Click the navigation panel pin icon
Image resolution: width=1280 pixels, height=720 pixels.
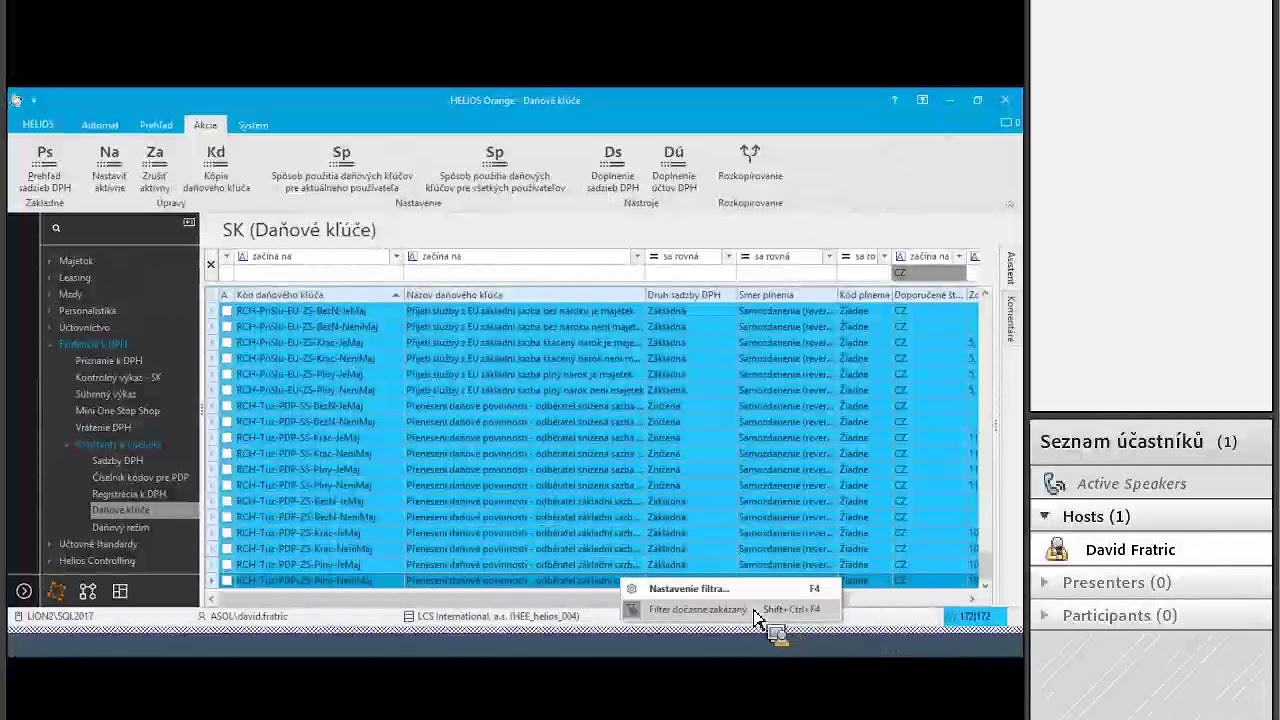tap(189, 223)
